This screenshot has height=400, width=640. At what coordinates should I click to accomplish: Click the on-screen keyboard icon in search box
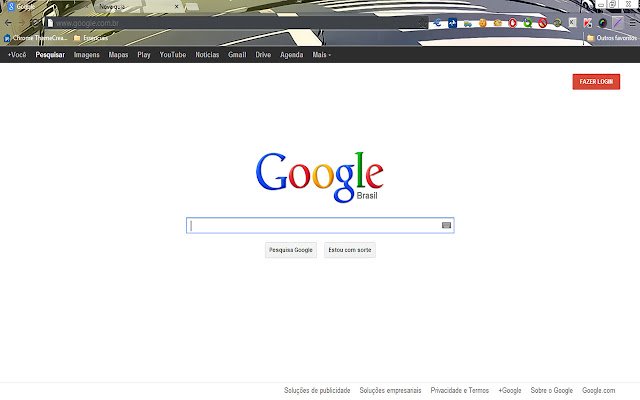447,225
